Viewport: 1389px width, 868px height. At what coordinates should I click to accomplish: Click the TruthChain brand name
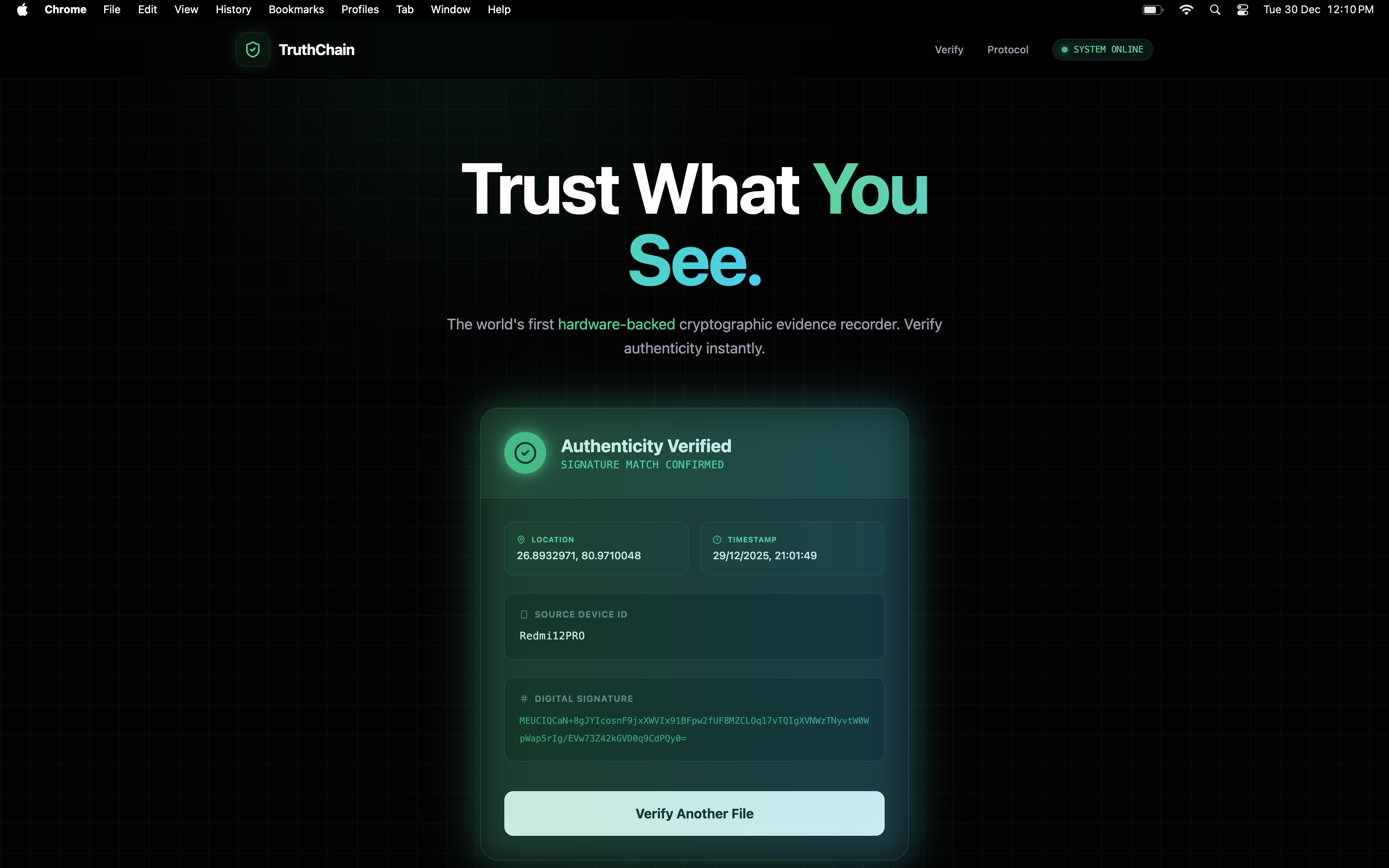click(x=316, y=50)
